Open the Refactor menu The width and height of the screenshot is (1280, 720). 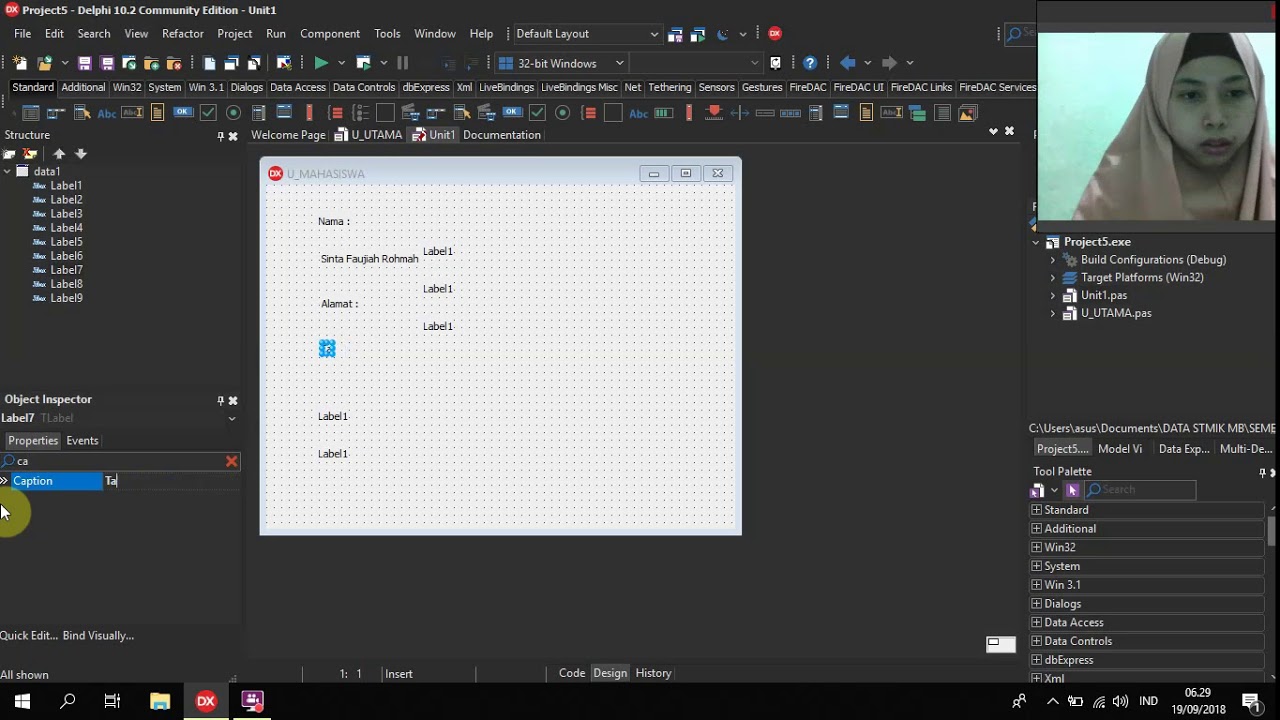click(x=183, y=34)
